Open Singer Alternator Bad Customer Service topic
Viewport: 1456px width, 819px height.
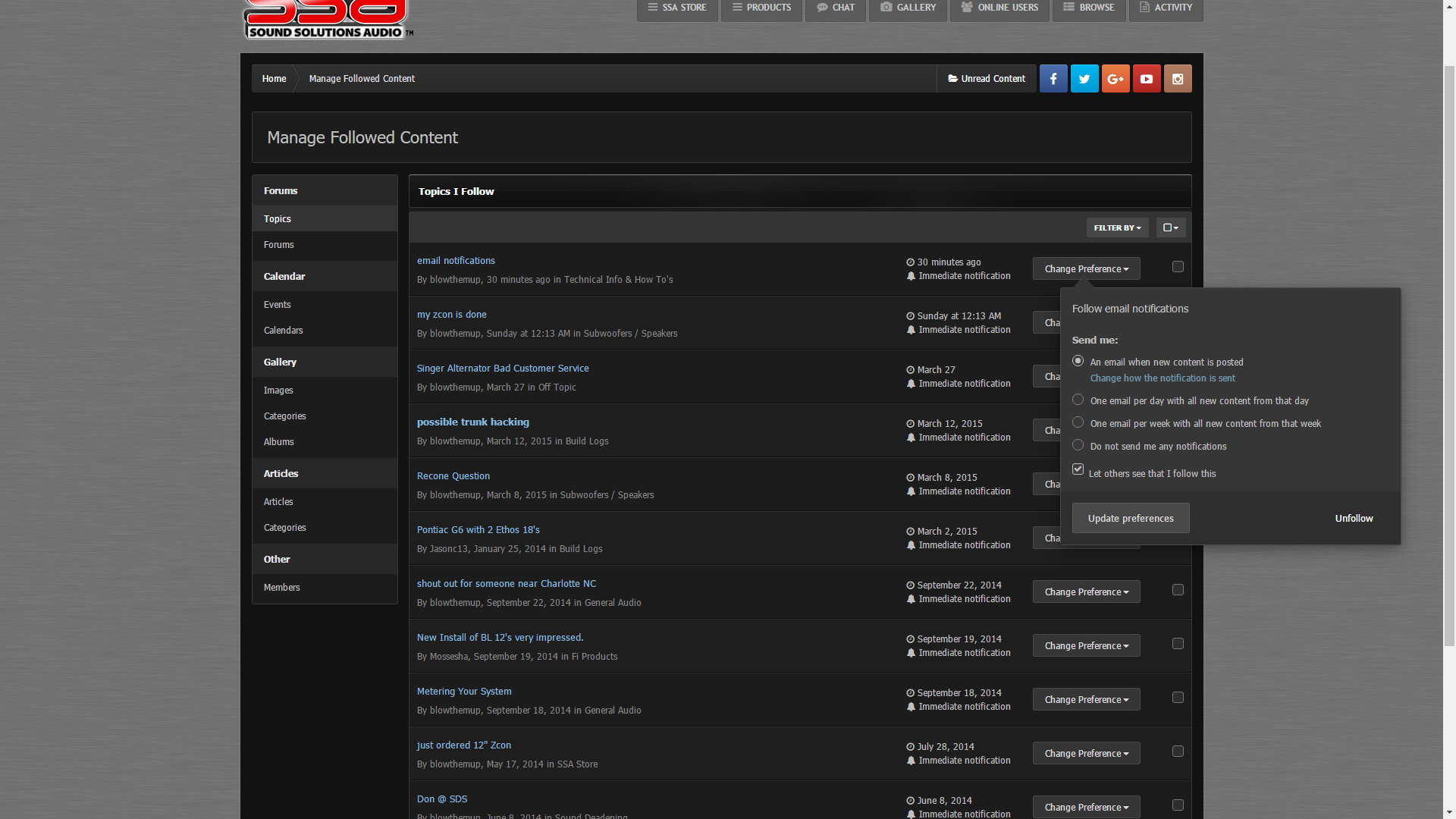coord(503,369)
